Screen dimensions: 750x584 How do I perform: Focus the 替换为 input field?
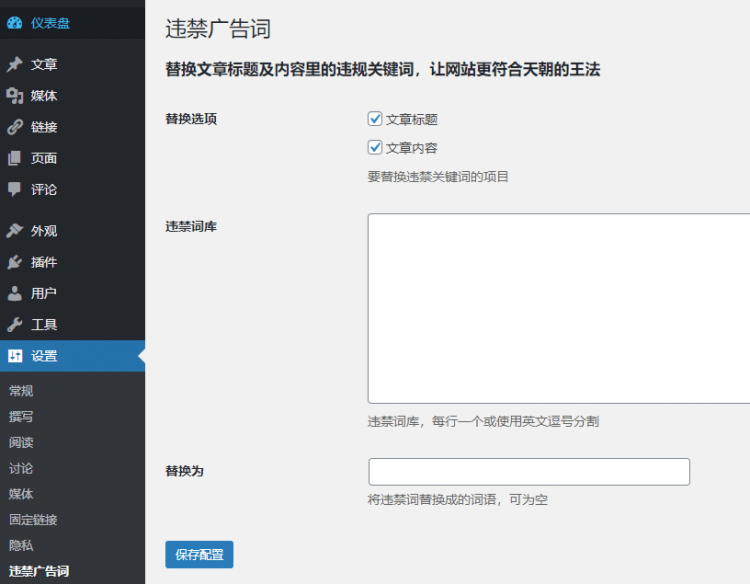[x=529, y=472]
